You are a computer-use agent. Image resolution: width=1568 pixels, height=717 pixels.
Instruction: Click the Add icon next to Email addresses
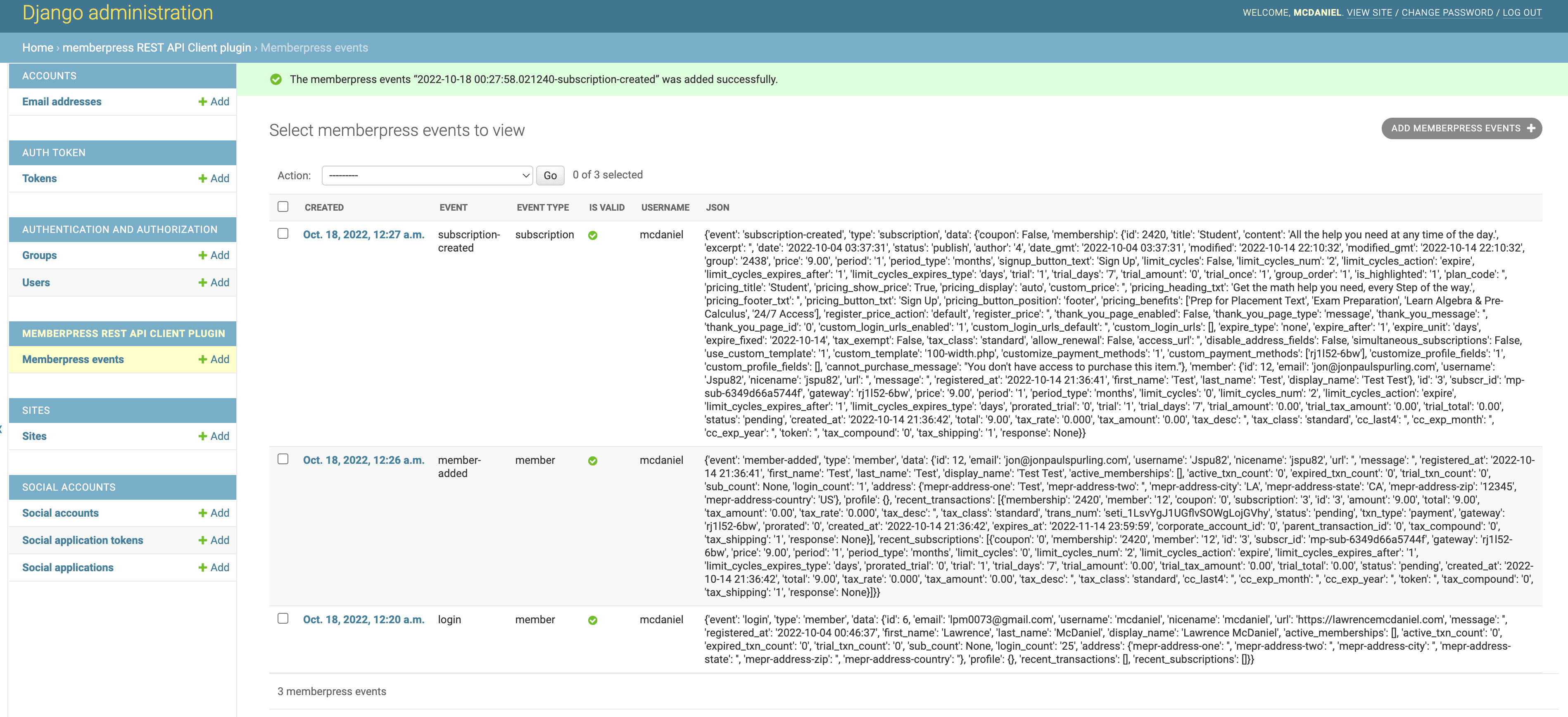(203, 101)
